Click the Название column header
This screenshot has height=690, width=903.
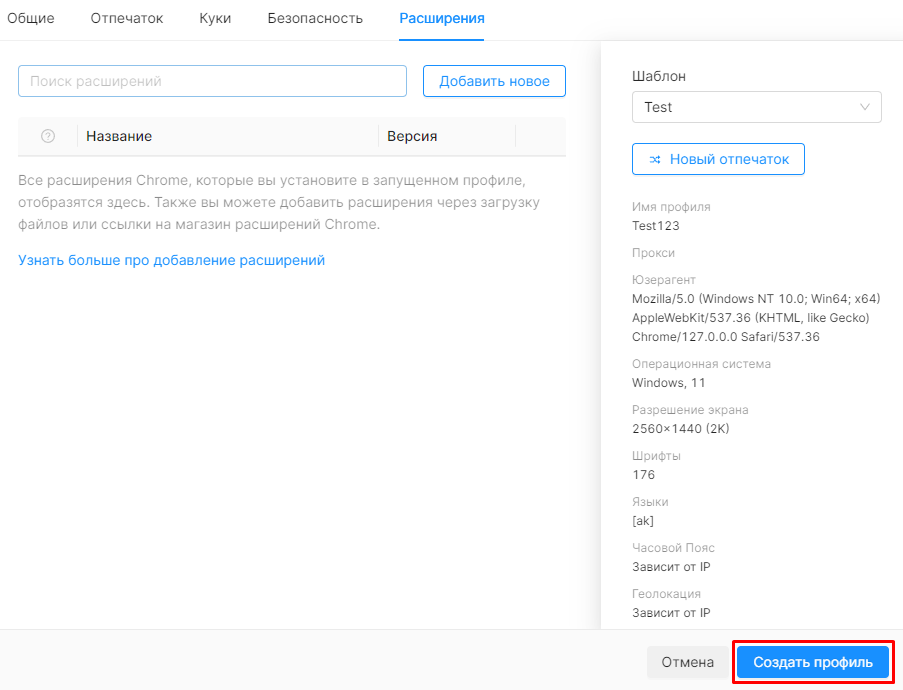point(119,137)
